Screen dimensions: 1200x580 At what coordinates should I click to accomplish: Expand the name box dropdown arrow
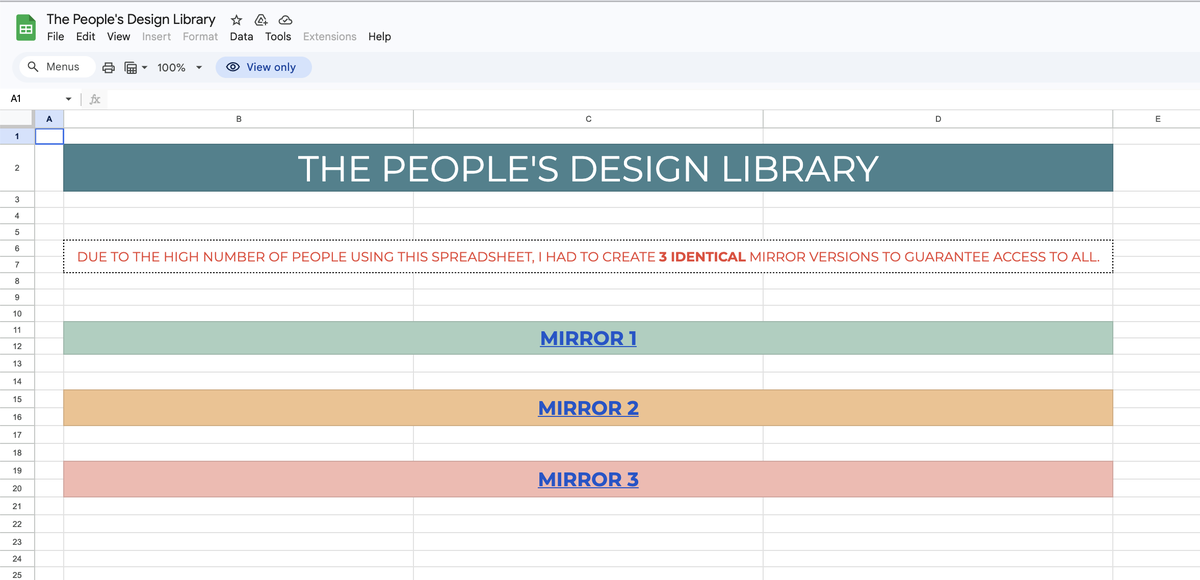tap(68, 99)
